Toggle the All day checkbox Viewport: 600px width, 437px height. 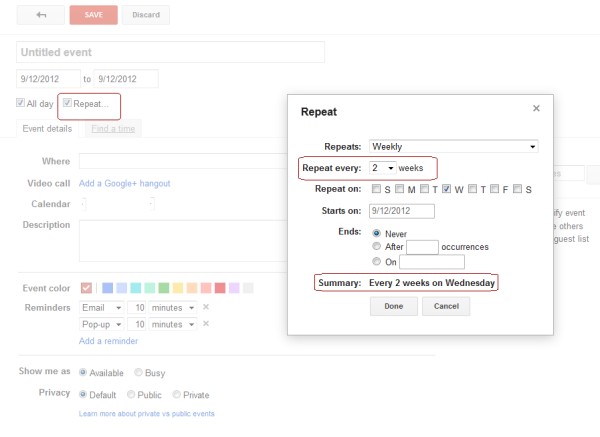point(21,103)
